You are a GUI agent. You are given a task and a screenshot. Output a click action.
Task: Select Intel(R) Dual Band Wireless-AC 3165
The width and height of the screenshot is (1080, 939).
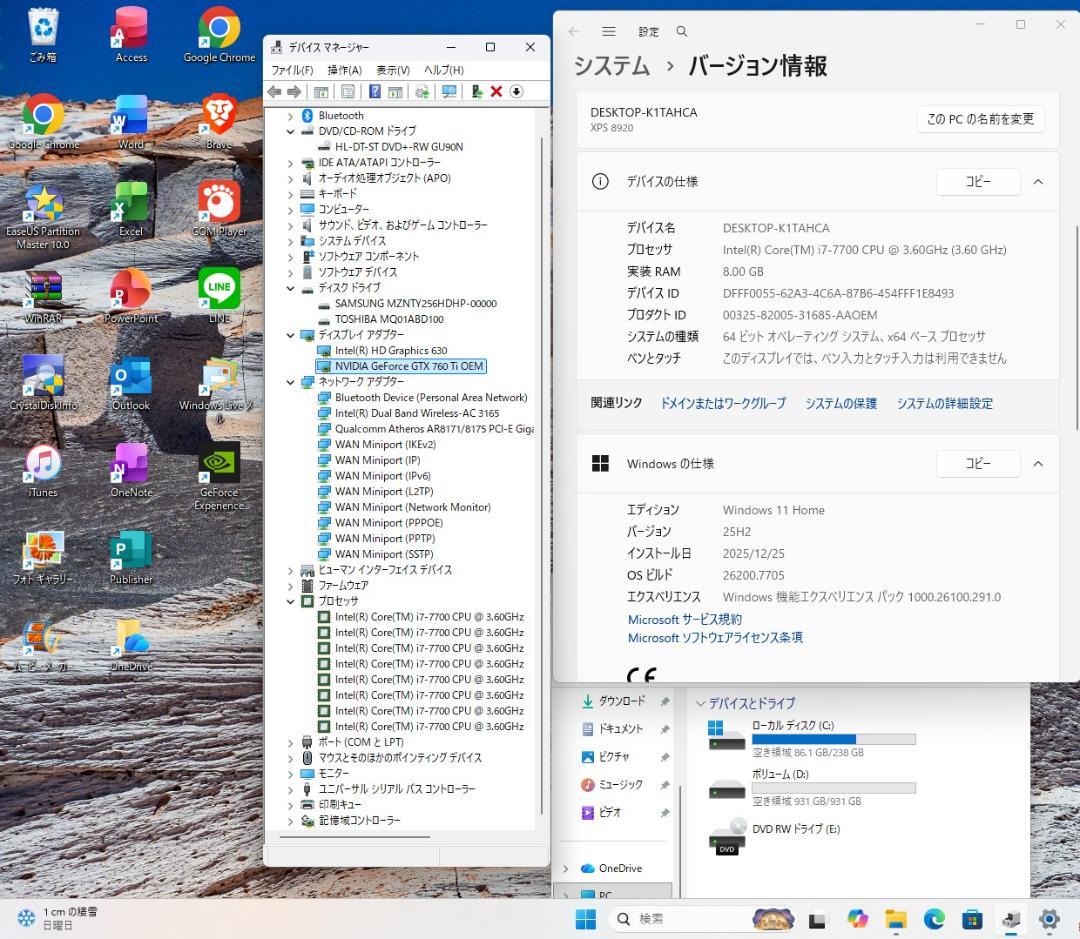[417, 413]
